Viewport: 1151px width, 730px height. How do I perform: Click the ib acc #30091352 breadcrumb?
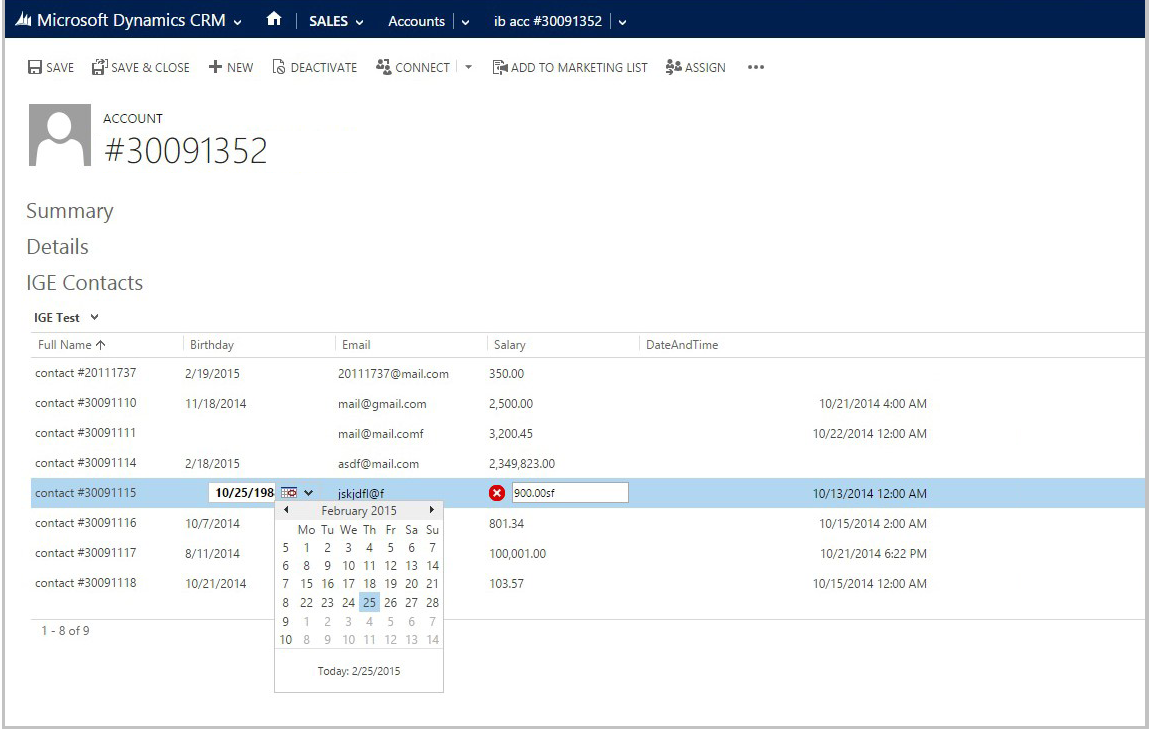click(548, 21)
